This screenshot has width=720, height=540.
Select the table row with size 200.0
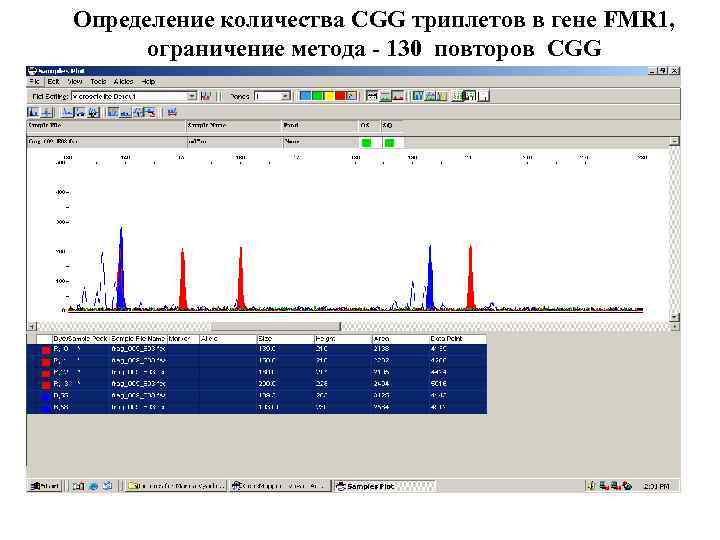point(257,383)
